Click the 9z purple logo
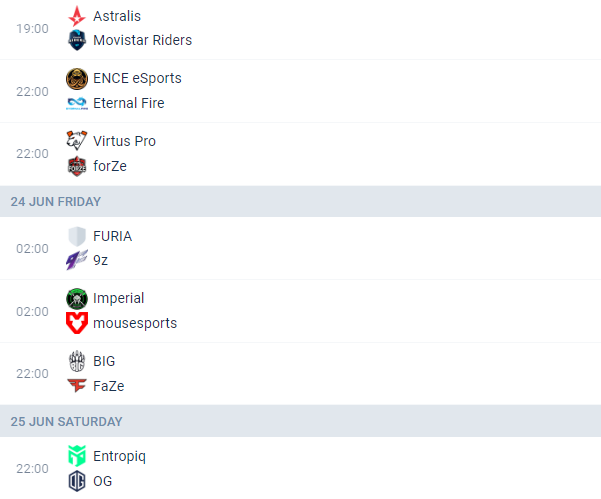The image size is (601, 499). click(x=77, y=260)
